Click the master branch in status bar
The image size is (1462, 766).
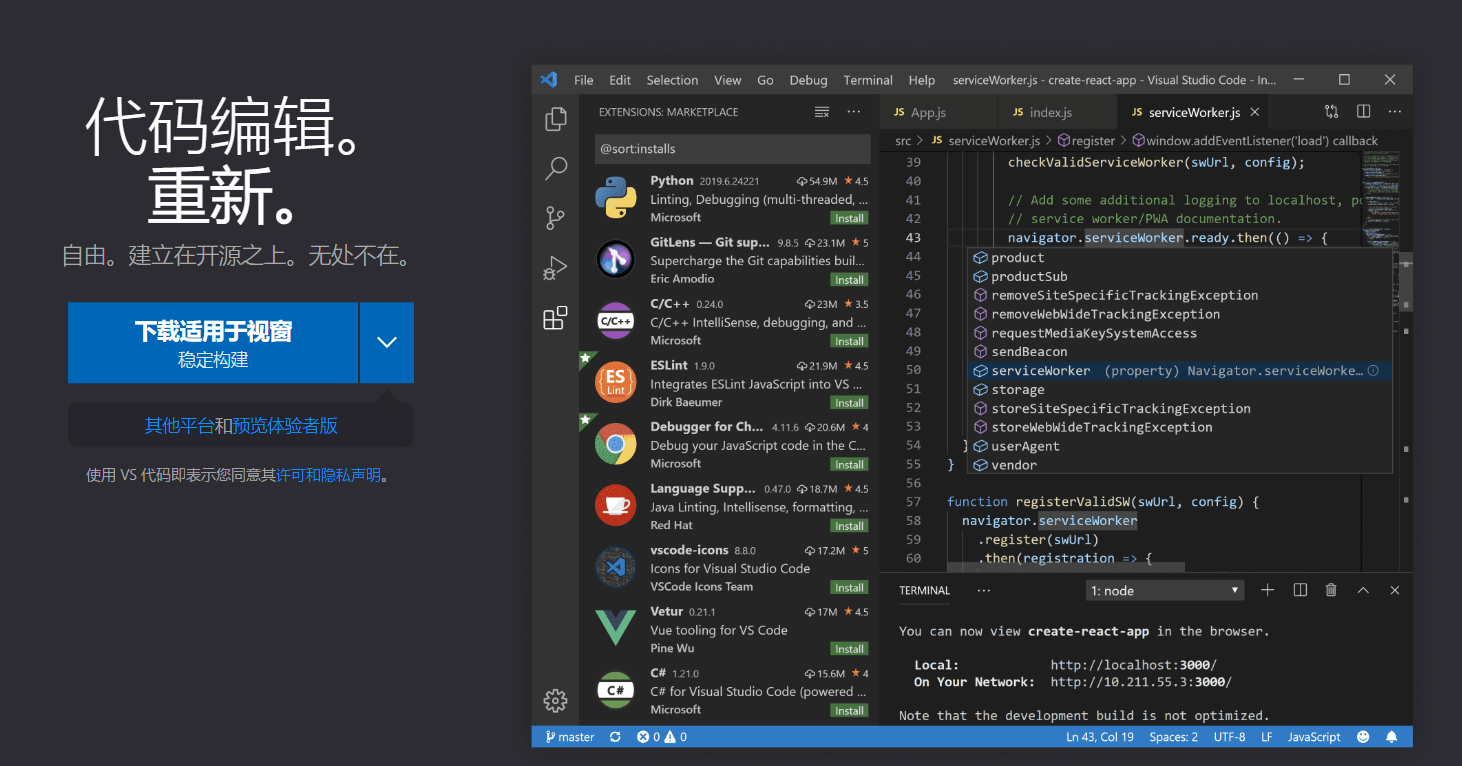[x=569, y=737]
